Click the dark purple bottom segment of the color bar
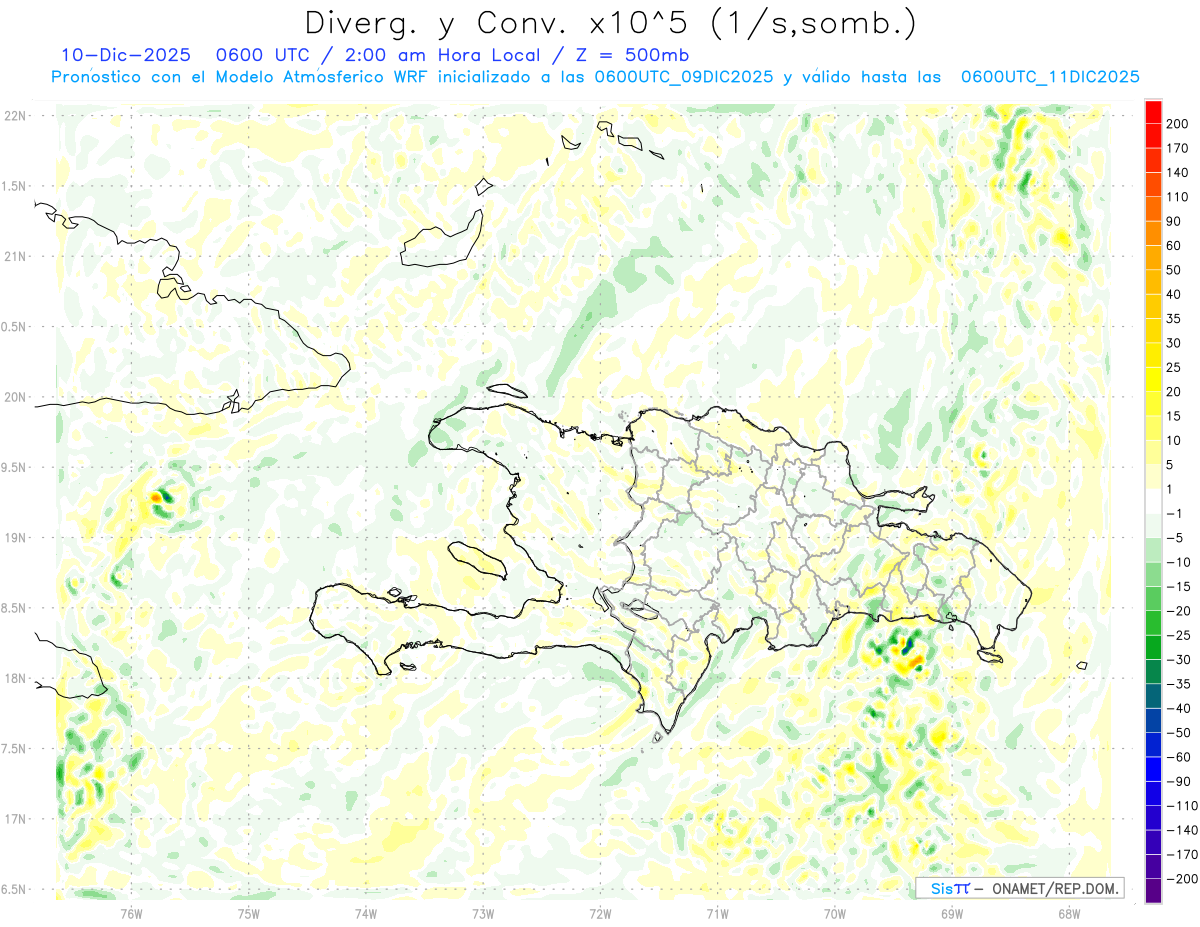1200x927 pixels. (x=1153, y=891)
